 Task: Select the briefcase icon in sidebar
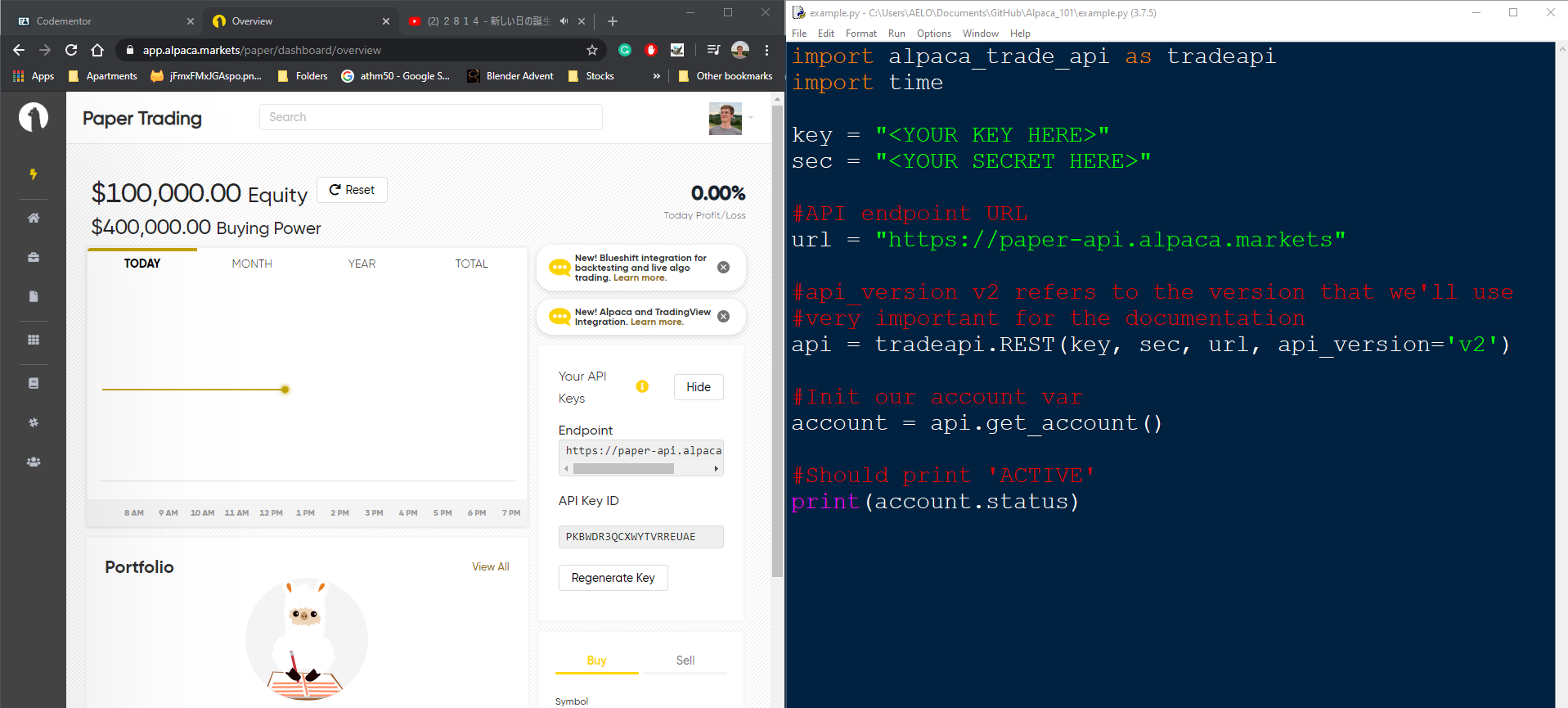pos(34,257)
